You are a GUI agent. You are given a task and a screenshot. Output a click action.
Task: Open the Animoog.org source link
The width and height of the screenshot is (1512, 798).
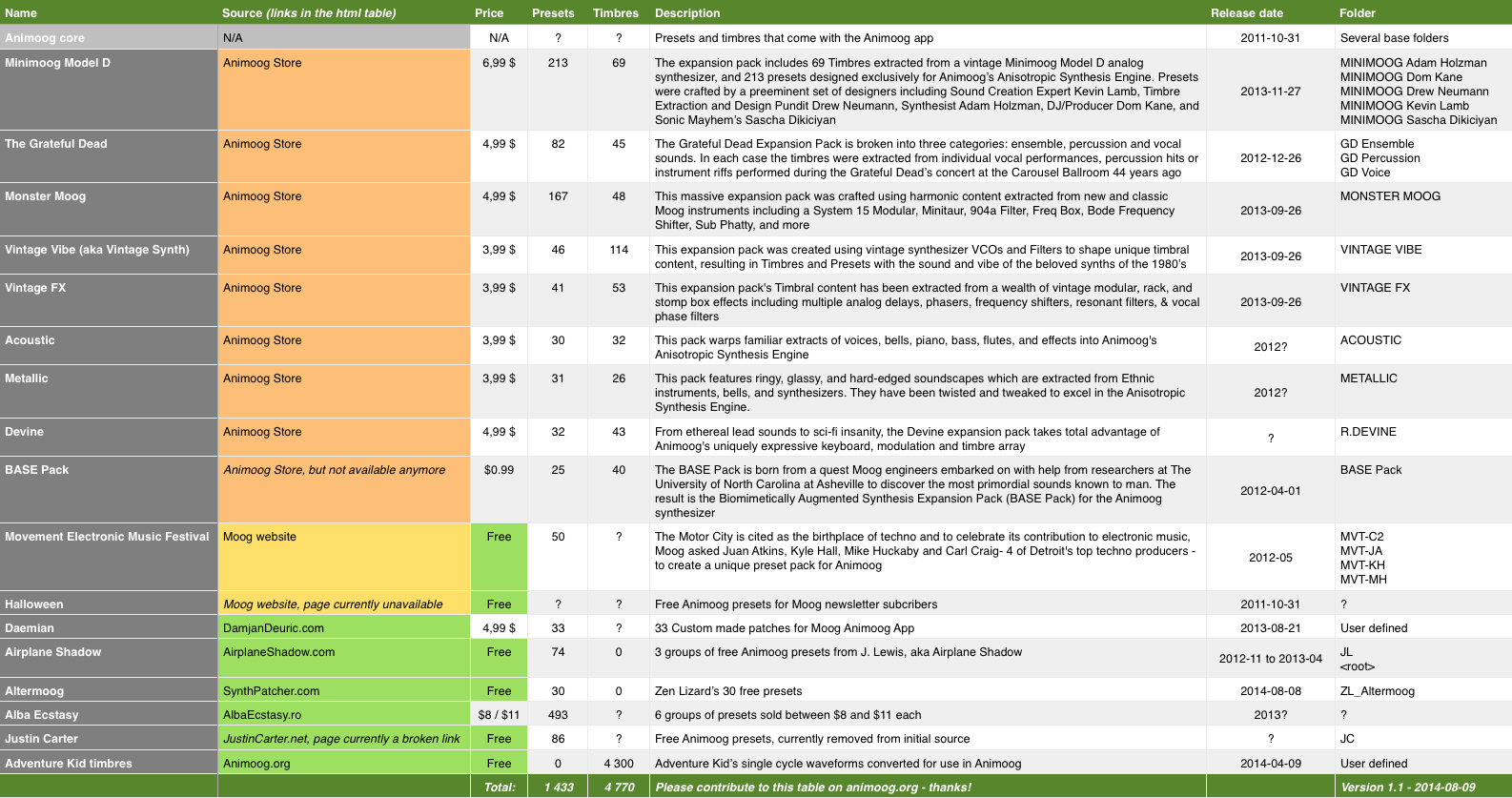click(256, 764)
